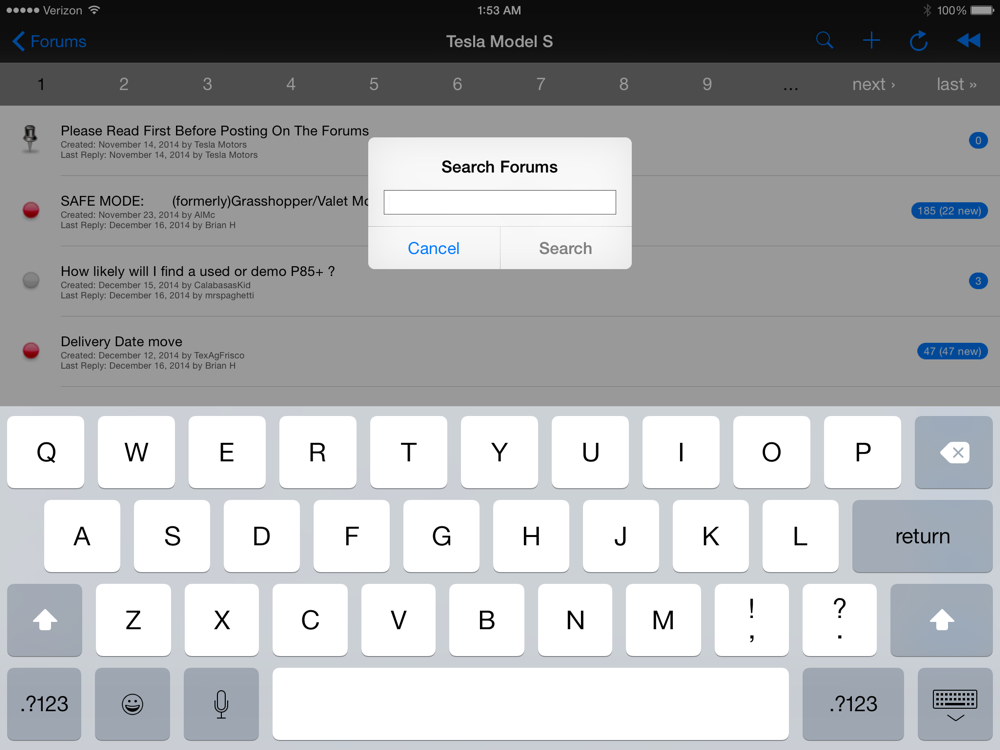Tap the V key

point(399,620)
